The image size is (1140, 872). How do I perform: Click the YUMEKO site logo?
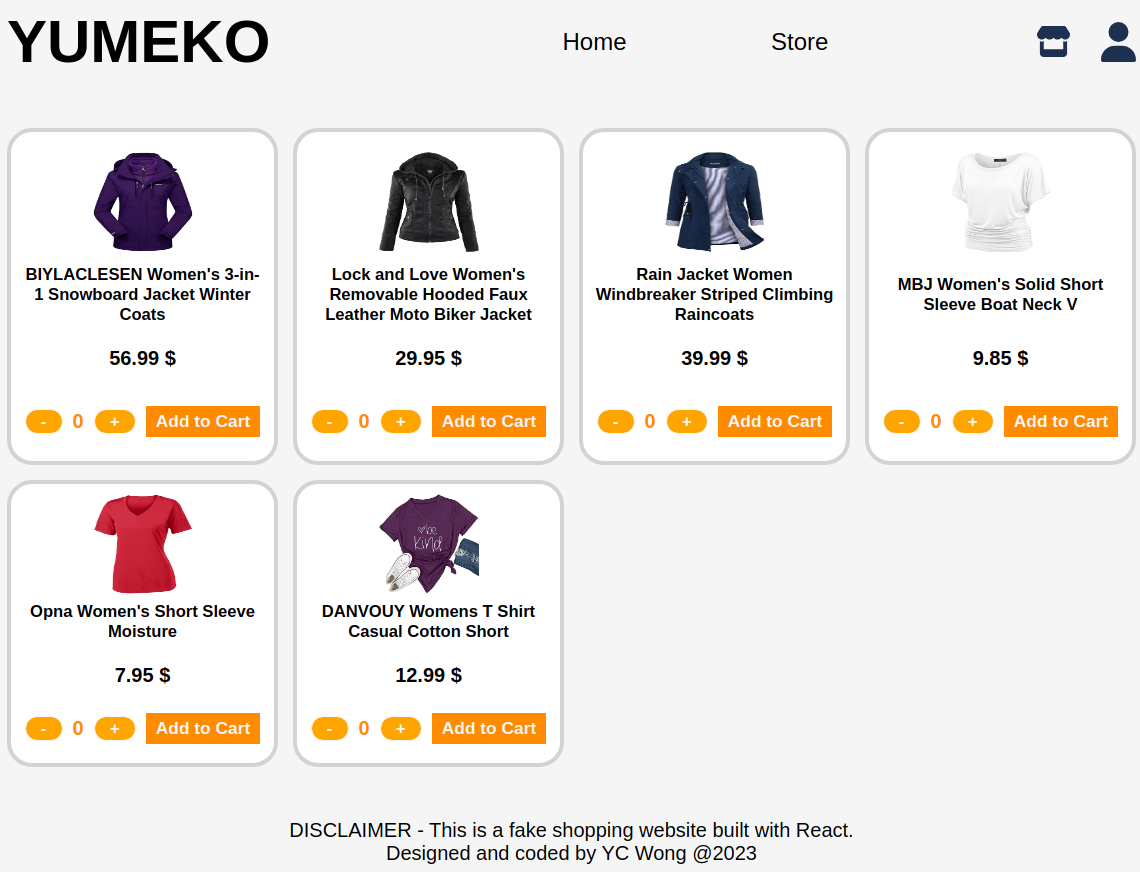tap(138, 42)
